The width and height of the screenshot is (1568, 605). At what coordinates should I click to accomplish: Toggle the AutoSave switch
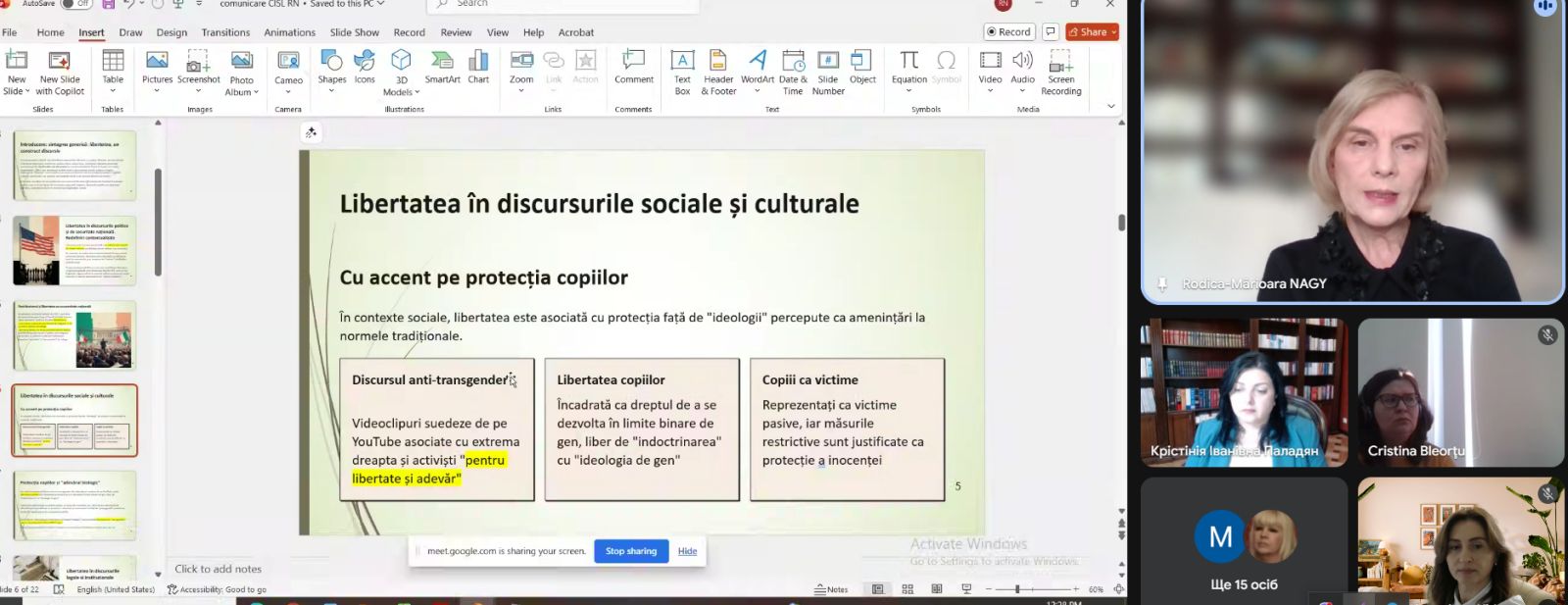click(75, 4)
